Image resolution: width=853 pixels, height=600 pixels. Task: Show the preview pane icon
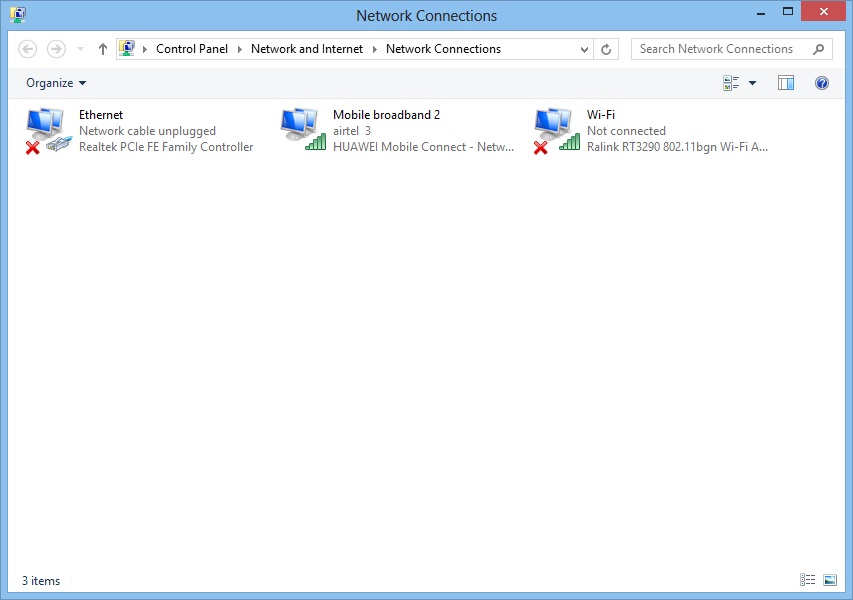(785, 82)
